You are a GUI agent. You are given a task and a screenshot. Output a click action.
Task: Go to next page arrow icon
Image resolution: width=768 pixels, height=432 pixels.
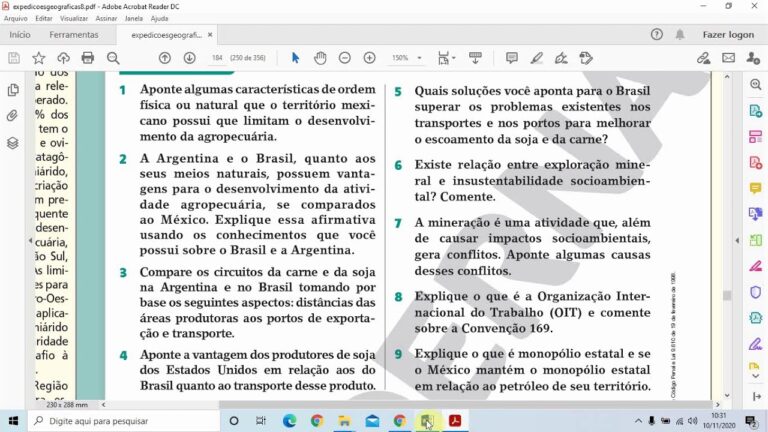(190, 58)
